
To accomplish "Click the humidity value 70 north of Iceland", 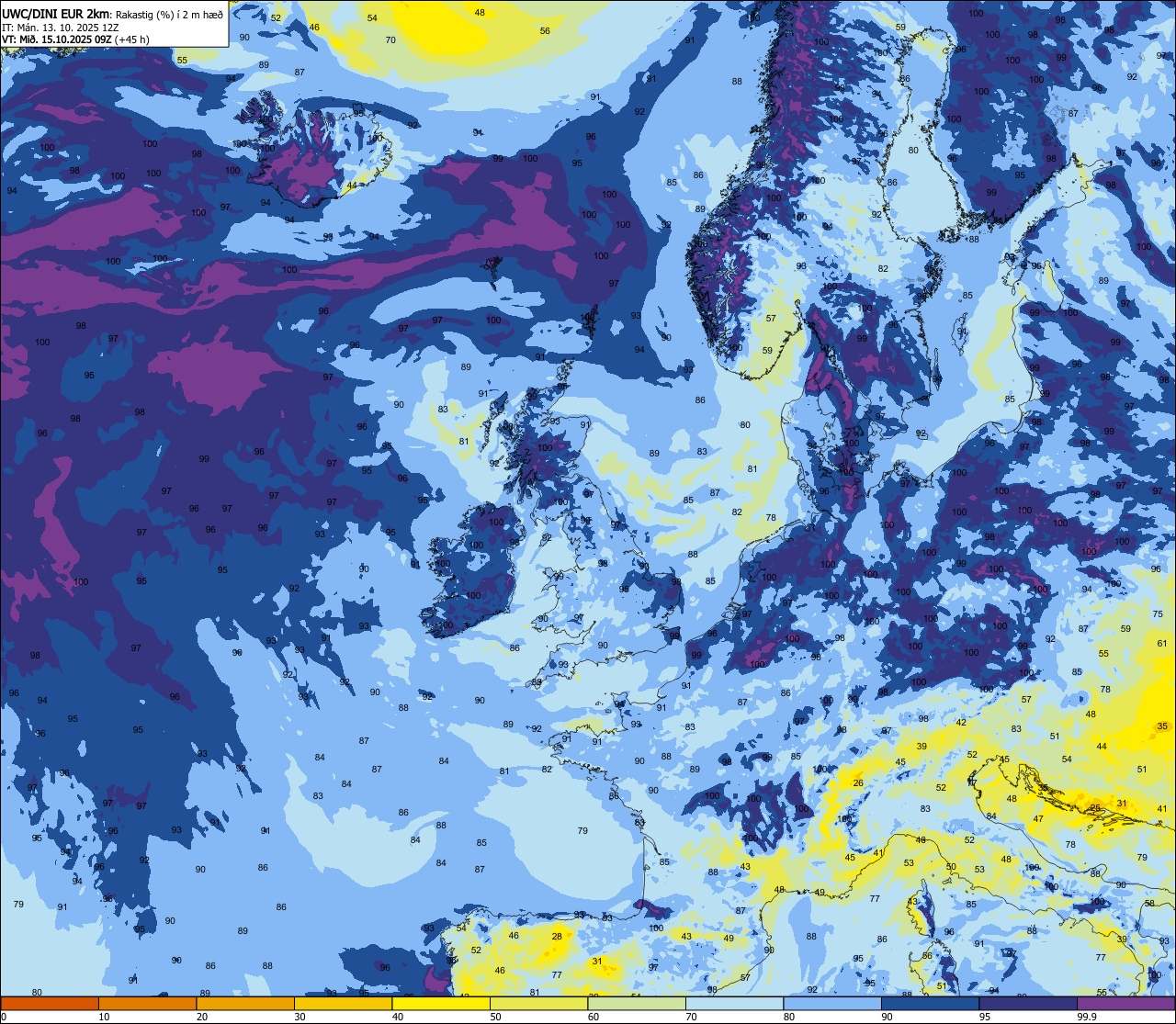I will (390, 39).
